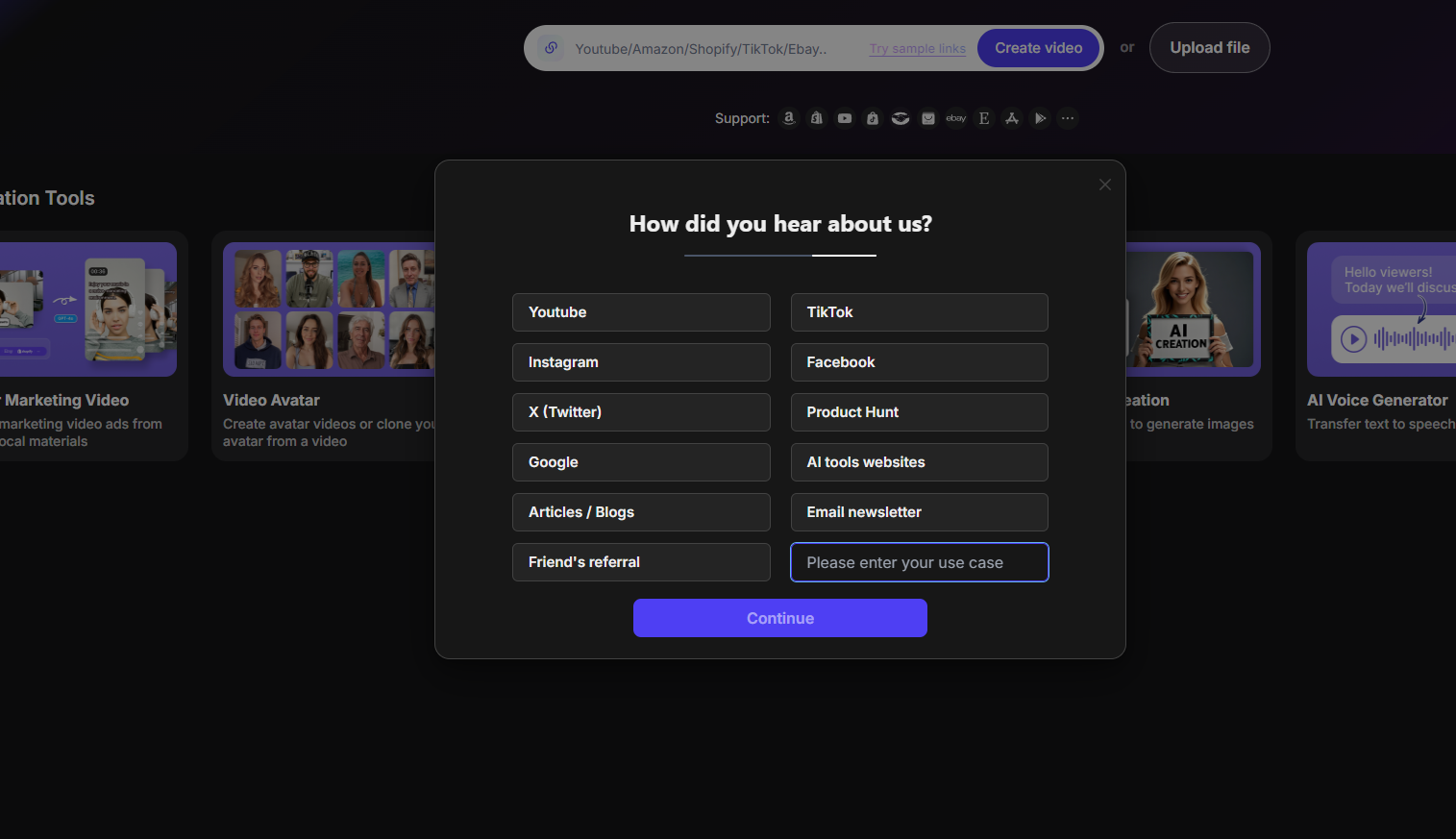Open the Try sample links link
The image size is (1456, 839).
click(917, 49)
